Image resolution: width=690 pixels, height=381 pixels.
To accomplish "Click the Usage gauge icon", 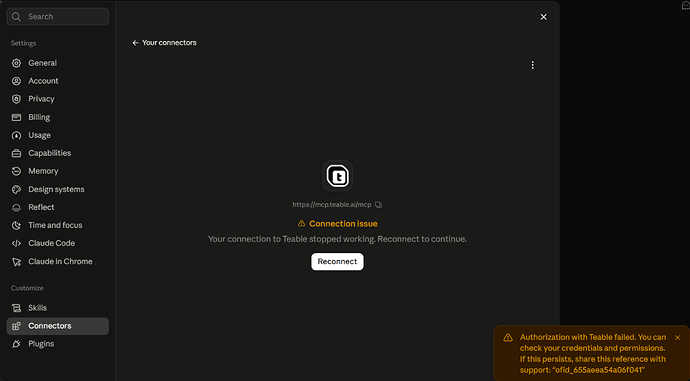I will point(16,135).
